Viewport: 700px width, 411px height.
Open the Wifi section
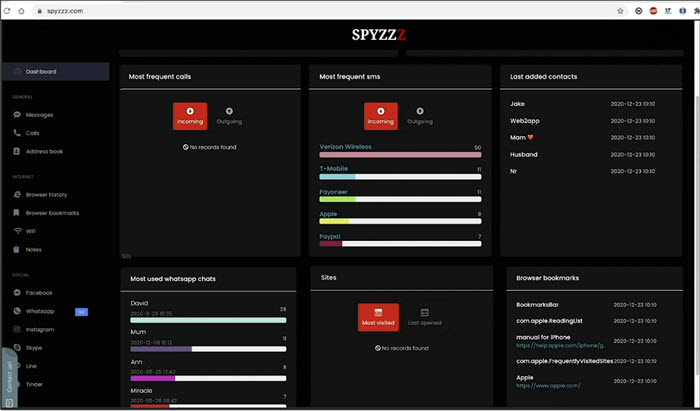(x=31, y=231)
